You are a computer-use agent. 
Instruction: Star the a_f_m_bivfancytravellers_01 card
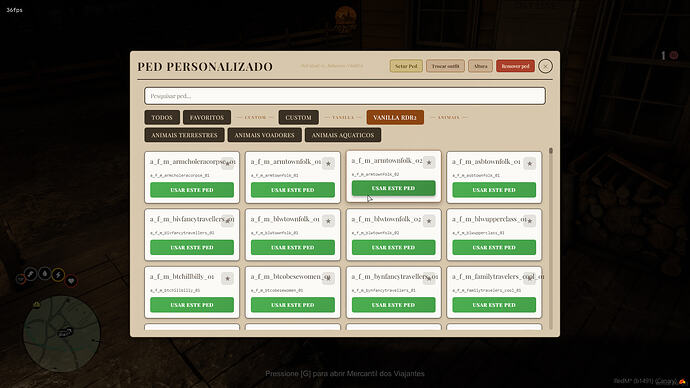tap(228, 221)
